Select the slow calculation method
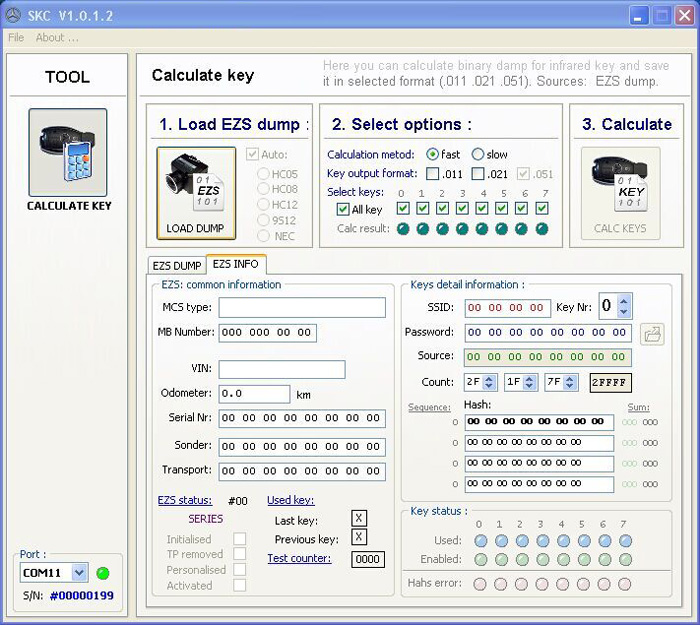The width and height of the screenshot is (700, 625). tap(478, 154)
